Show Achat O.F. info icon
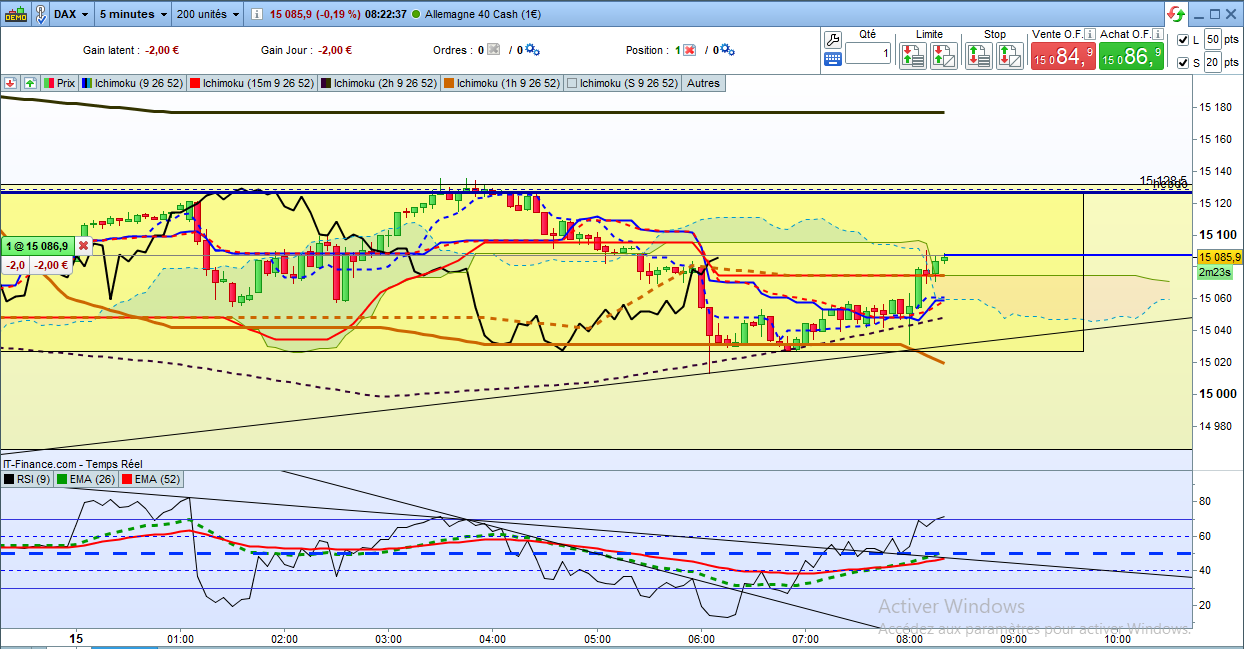1244x649 pixels. coord(1157,34)
